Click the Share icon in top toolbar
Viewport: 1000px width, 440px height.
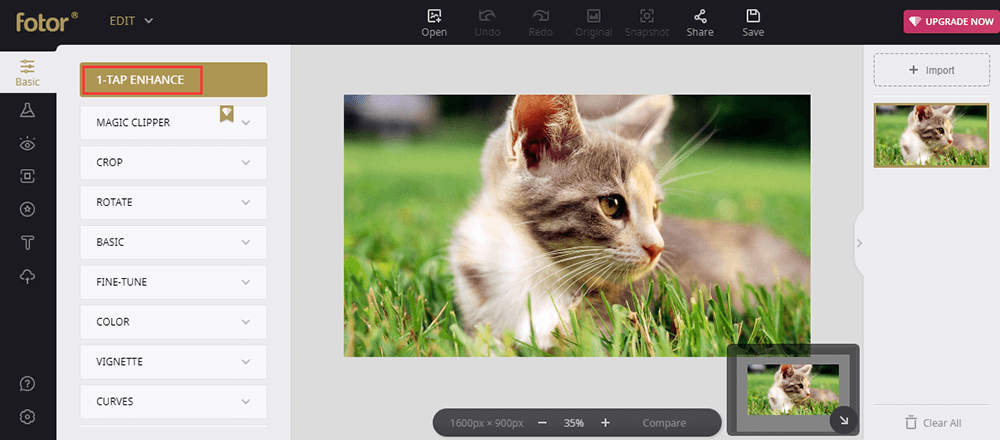tap(700, 23)
